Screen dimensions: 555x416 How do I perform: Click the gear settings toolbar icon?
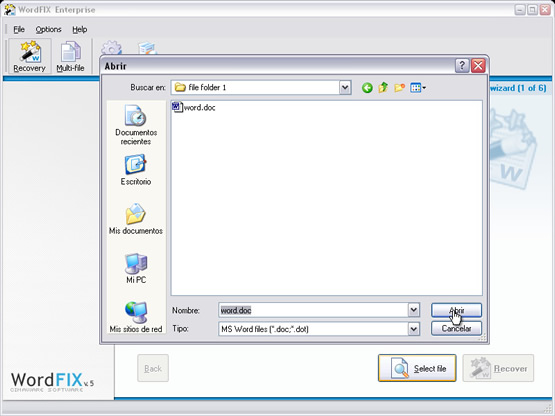click(111, 48)
